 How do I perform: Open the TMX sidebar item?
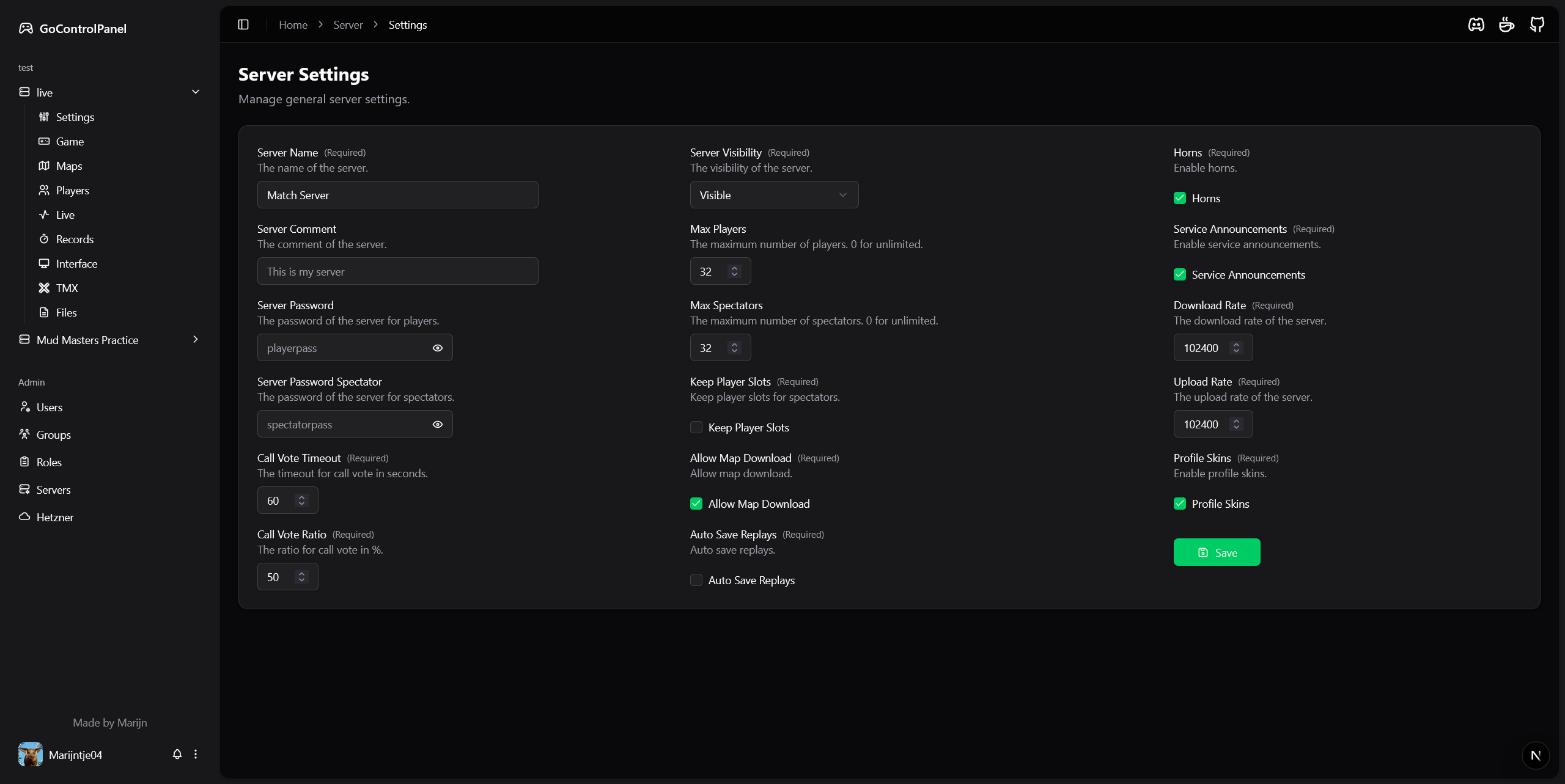point(67,288)
